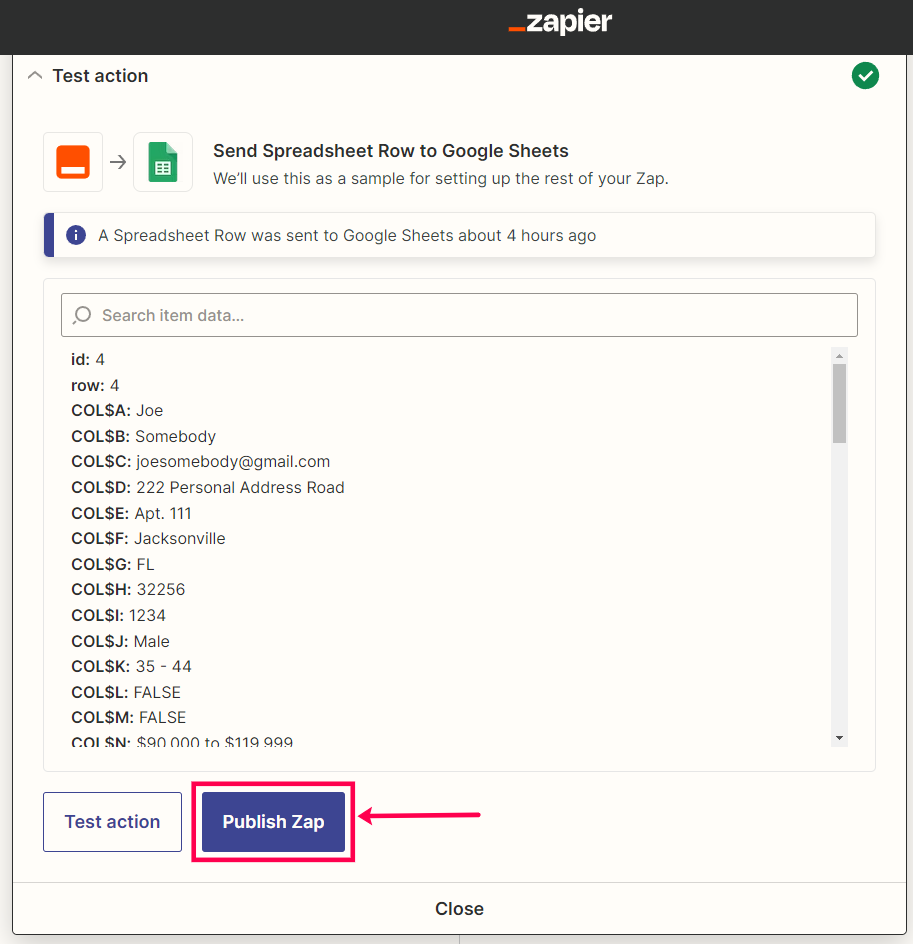This screenshot has width=913, height=944.
Task: Click the search magnifier icon
Action: tap(82, 315)
